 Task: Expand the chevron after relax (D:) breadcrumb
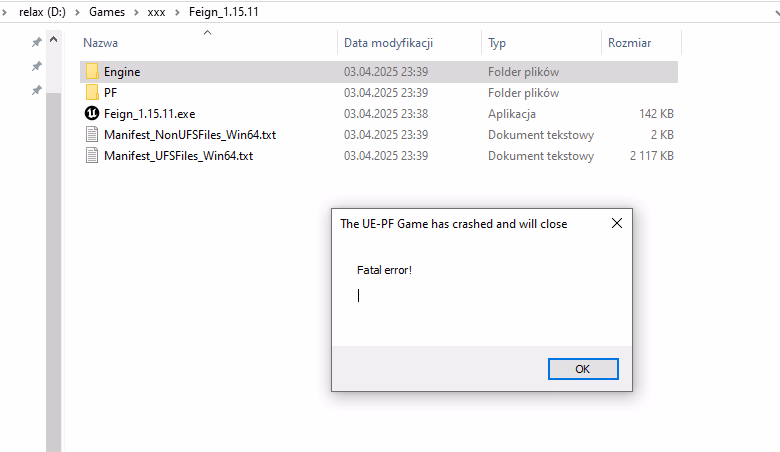(77, 12)
